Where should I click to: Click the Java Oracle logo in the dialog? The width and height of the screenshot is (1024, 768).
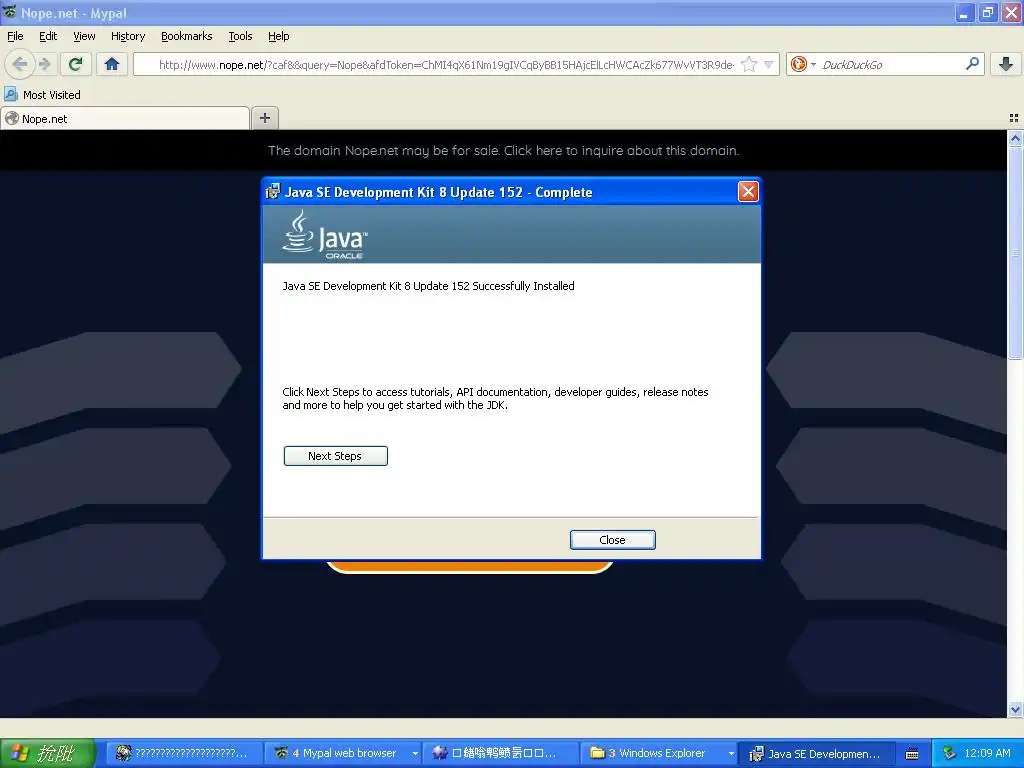pyautogui.click(x=325, y=234)
